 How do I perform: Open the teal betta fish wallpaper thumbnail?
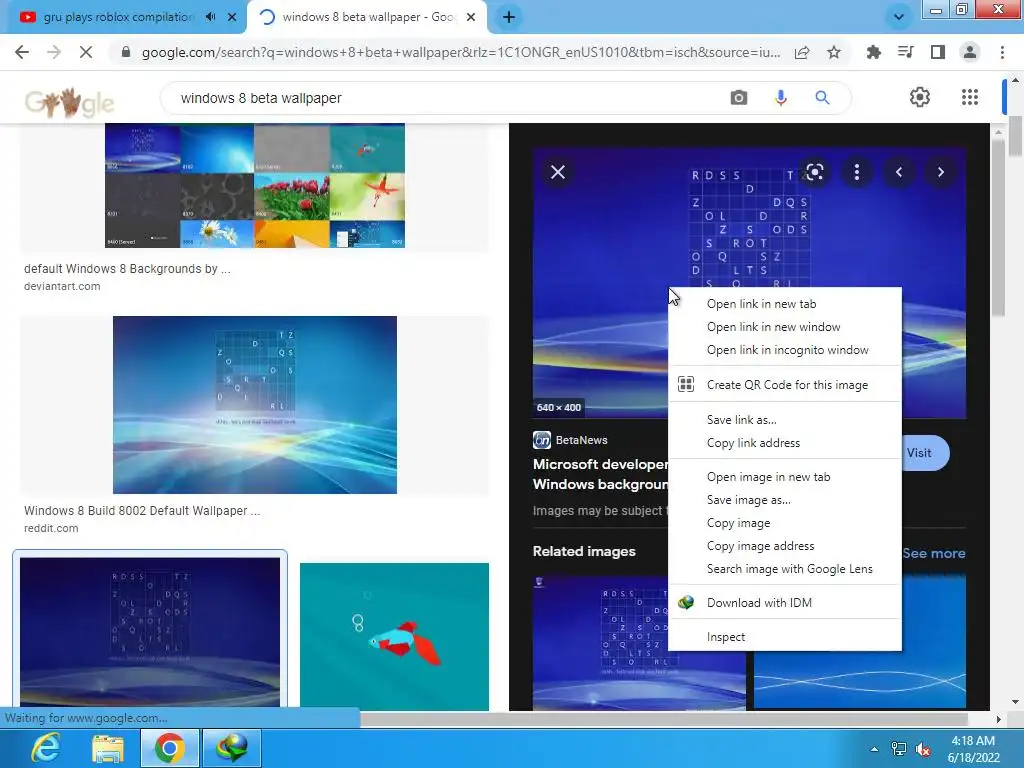click(394, 637)
